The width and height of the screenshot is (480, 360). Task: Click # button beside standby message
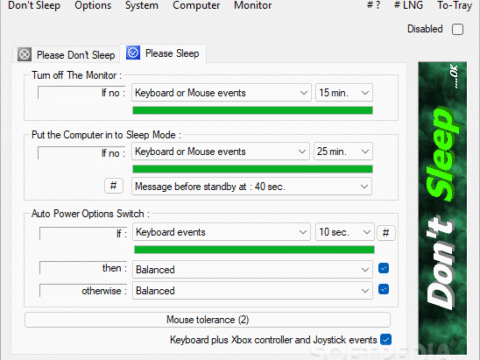(x=114, y=186)
